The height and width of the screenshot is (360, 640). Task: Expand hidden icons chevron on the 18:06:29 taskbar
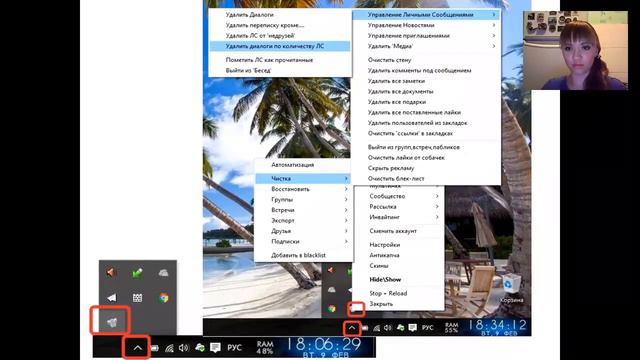click(138, 348)
